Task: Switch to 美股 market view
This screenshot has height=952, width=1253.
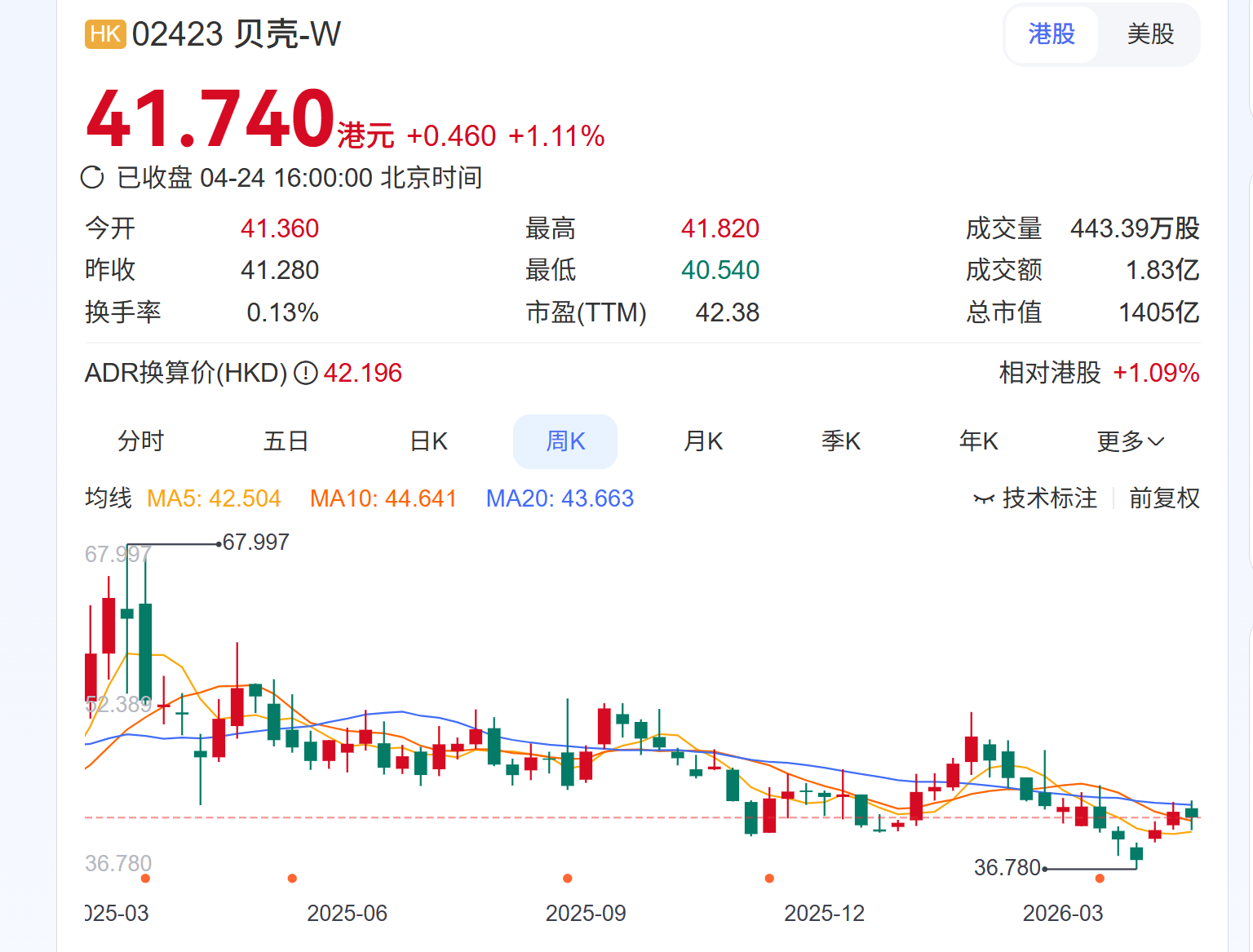Action: (1150, 34)
